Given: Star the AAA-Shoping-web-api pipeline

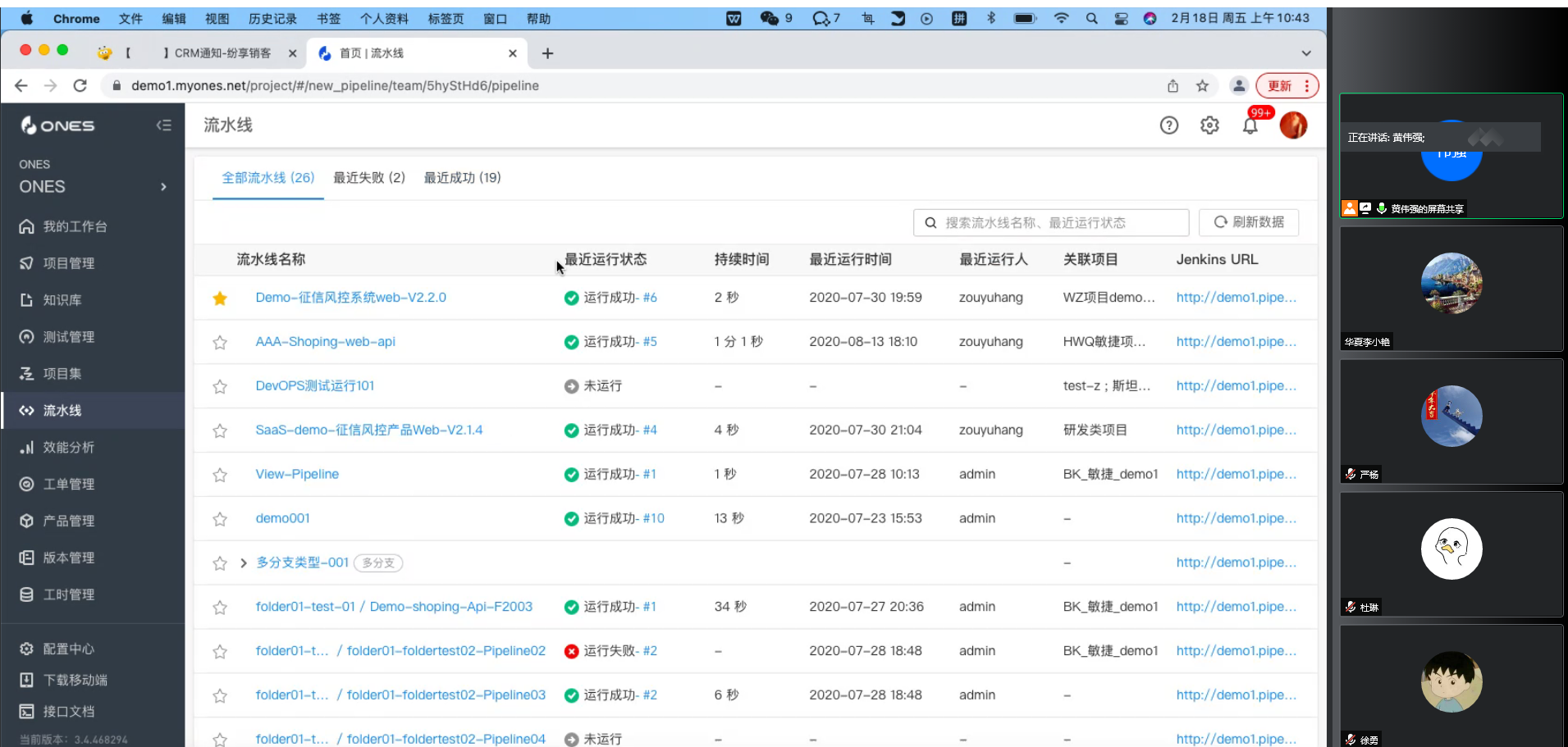Looking at the screenshot, I should coord(220,343).
